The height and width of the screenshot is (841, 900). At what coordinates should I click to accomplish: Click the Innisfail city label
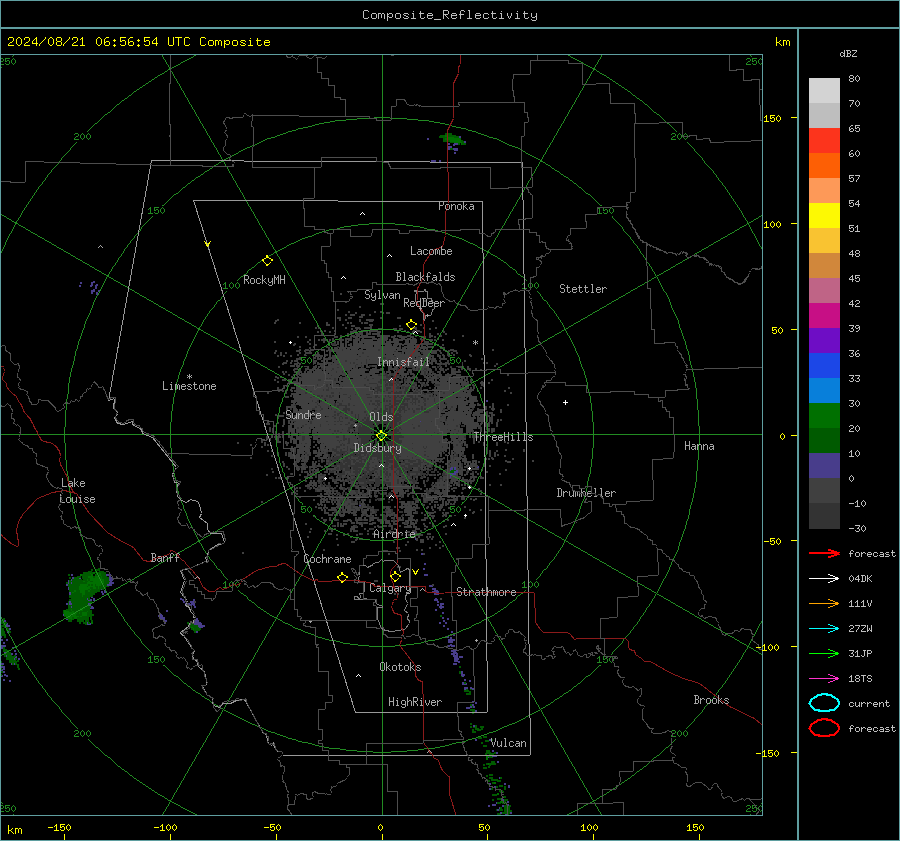[x=403, y=362]
